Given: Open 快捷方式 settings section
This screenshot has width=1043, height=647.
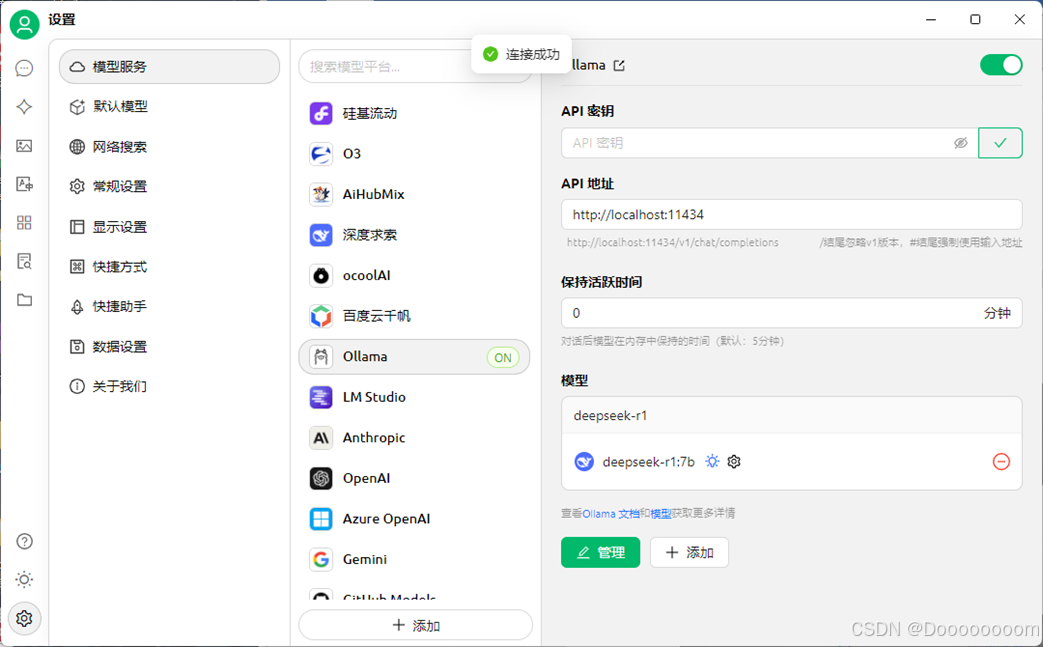Looking at the screenshot, I should point(170,267).
